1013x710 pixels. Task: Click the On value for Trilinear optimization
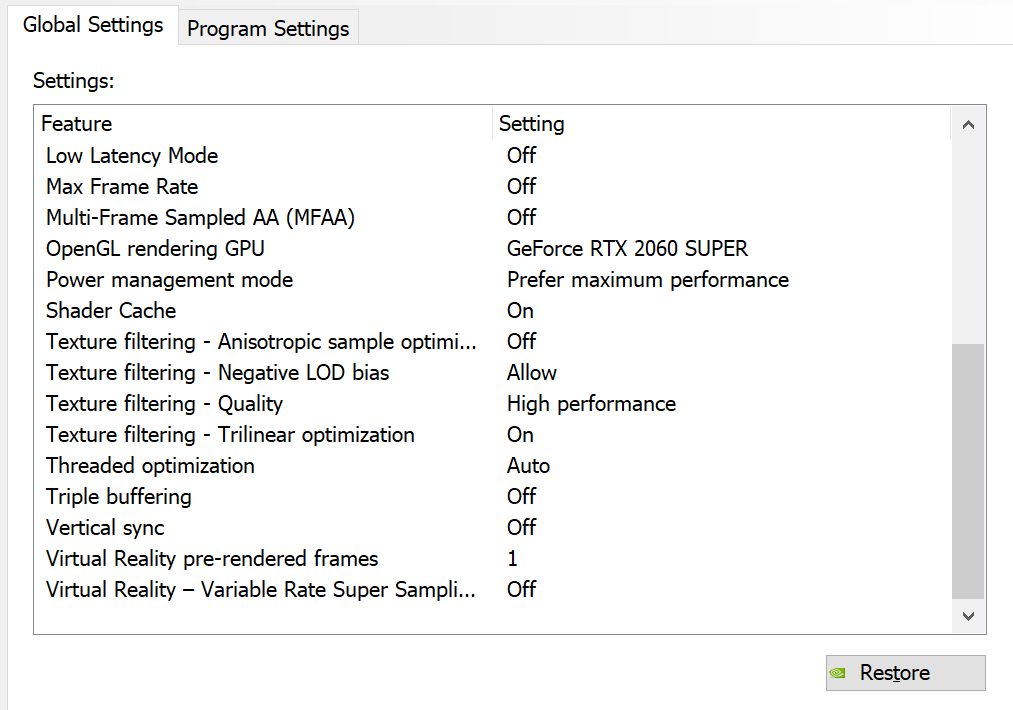coord(520,435)
